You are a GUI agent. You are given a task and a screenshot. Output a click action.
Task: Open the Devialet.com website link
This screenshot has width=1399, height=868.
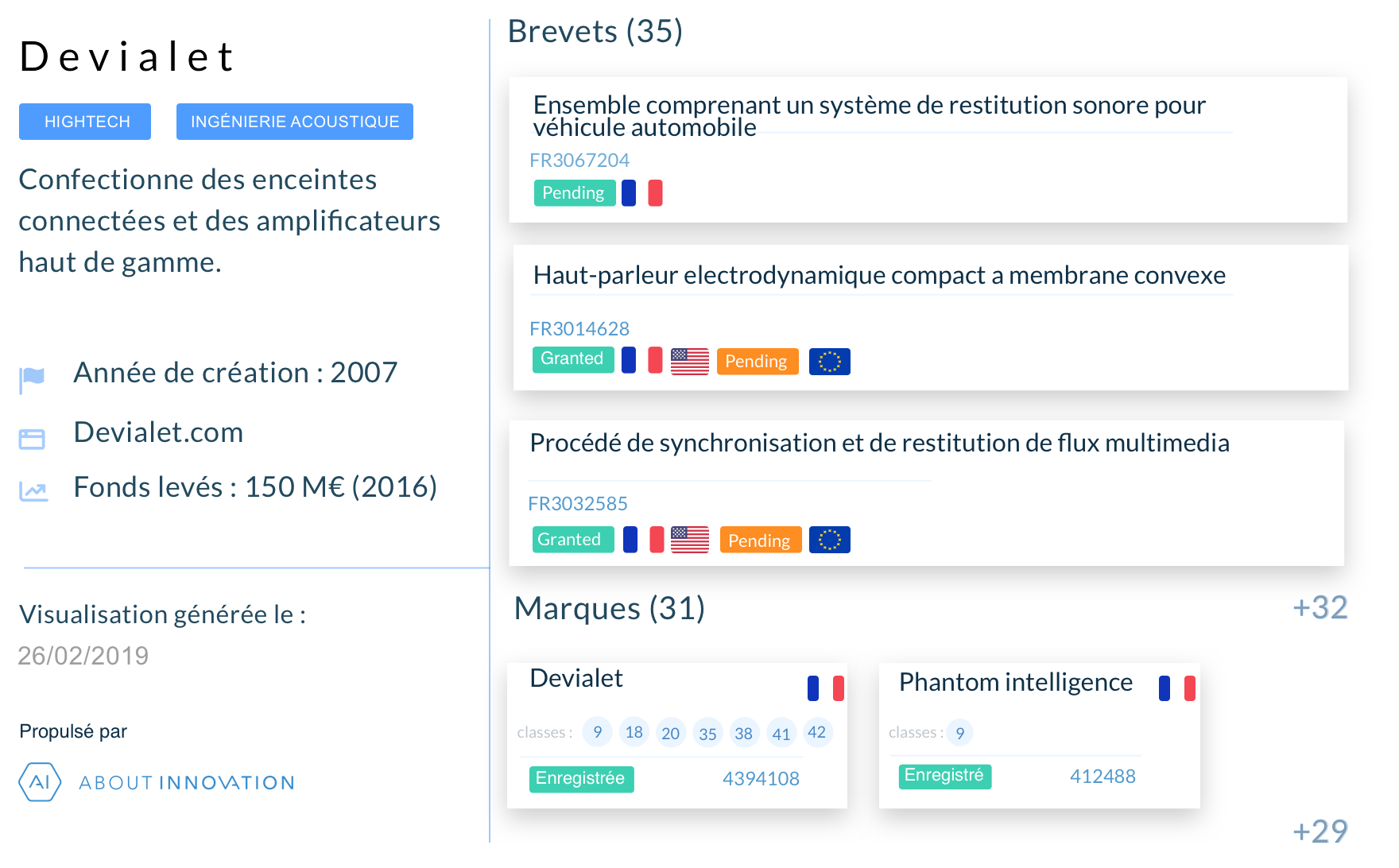[x=158, y=432]
